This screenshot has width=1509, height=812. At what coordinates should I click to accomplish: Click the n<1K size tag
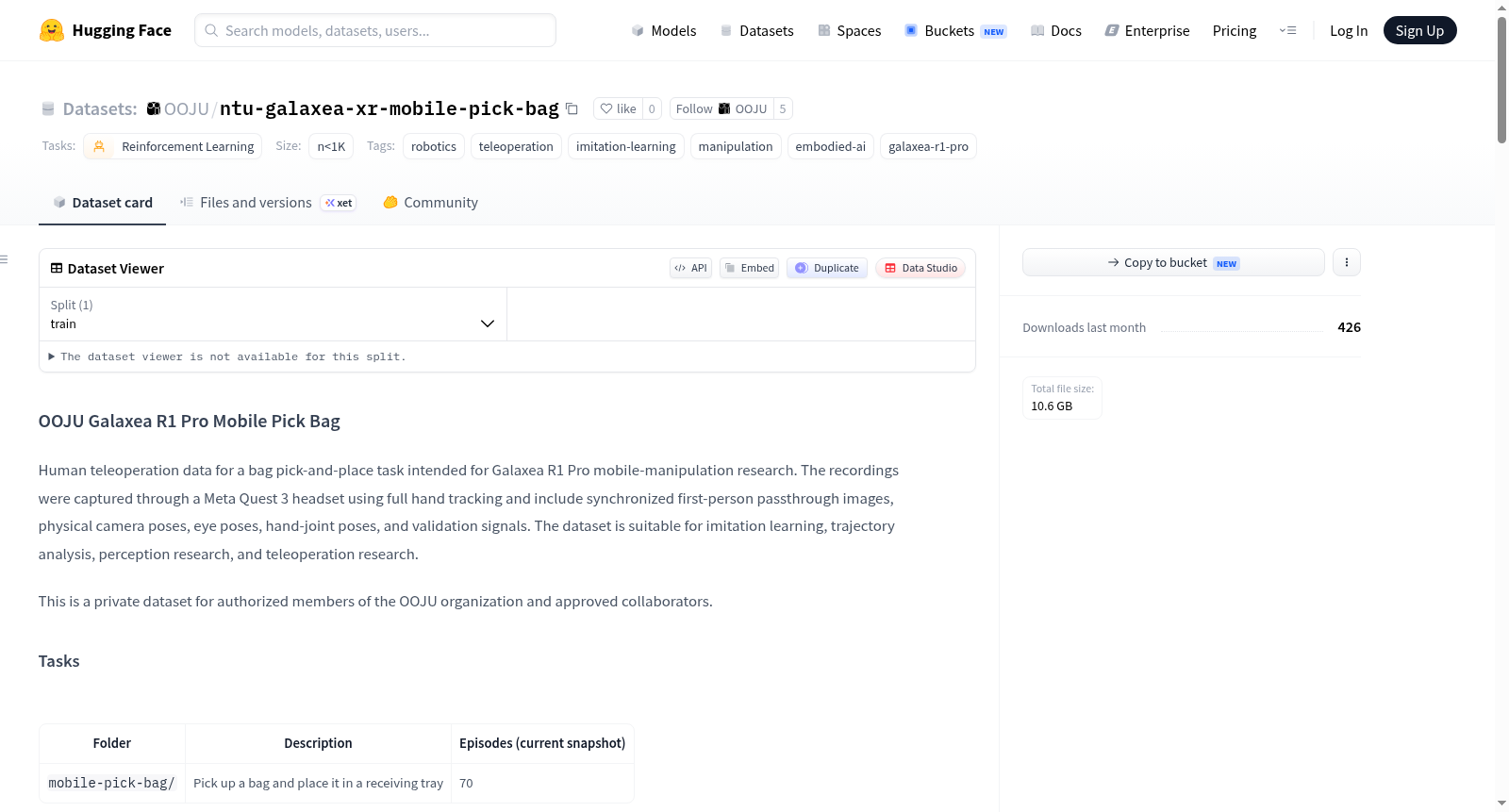332,146
